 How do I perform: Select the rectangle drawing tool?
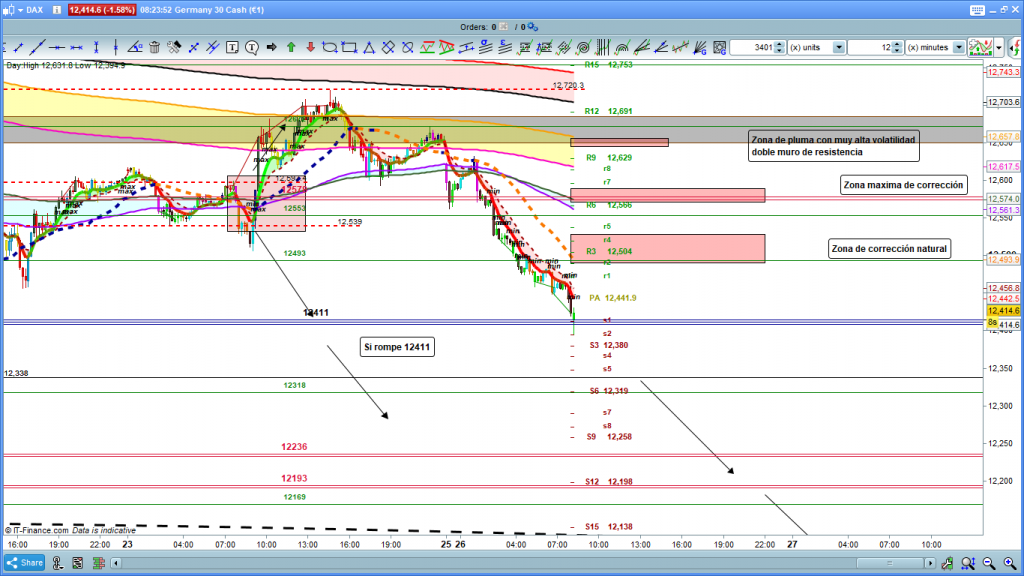(x=348, y=47)
